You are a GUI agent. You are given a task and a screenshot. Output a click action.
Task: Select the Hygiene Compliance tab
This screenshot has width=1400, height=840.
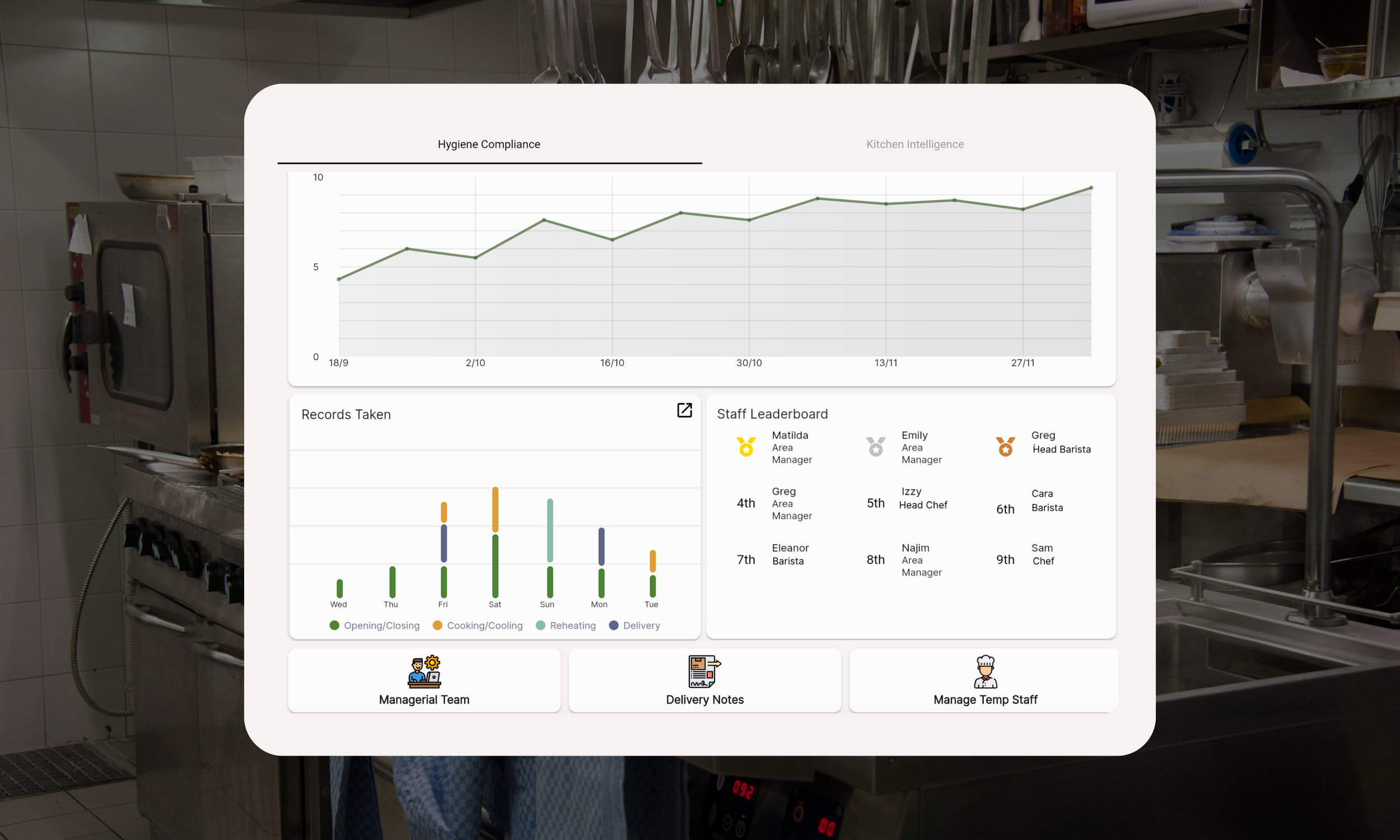(x=489, y=144)
